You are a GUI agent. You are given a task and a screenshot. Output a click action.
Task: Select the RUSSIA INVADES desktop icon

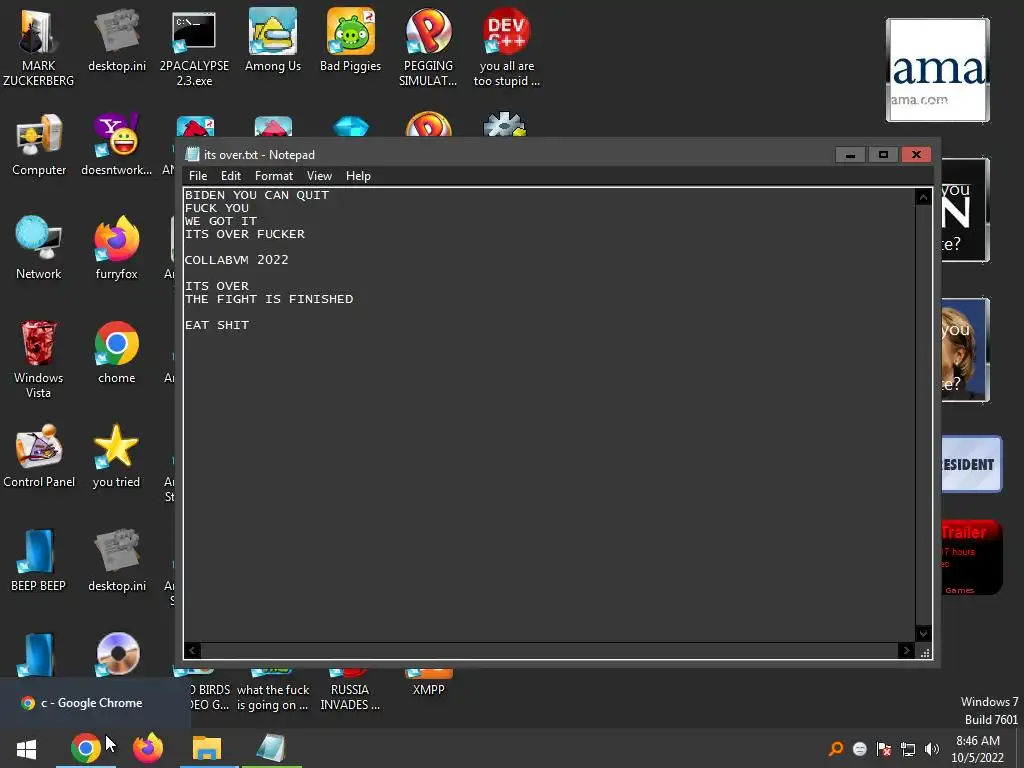350,692
